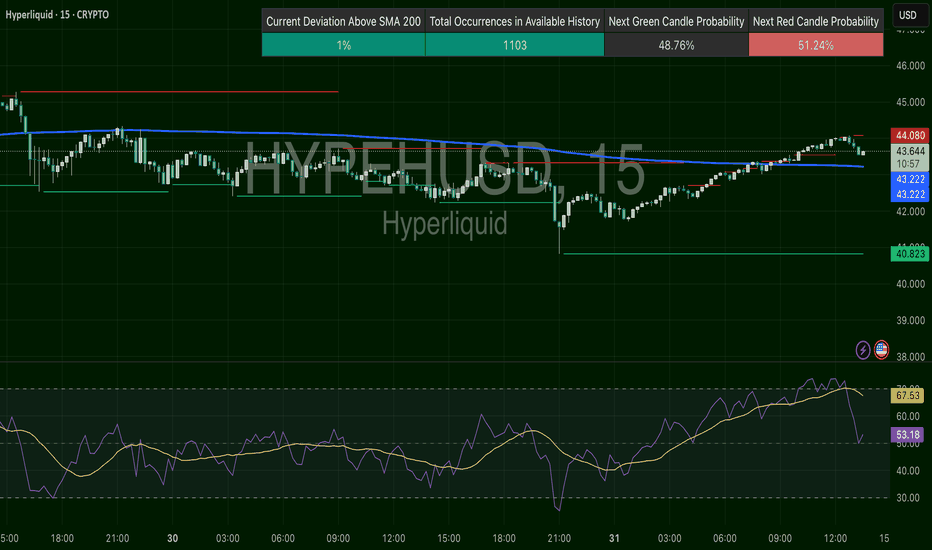
Task: Click the Next Green Candle Probability header
Action: [x=676, y=21]
